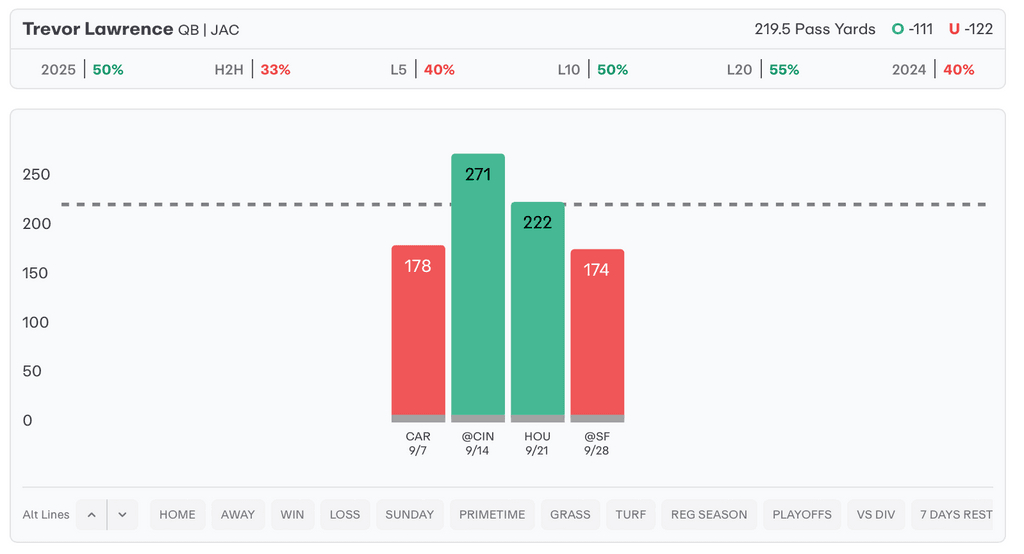The height and width of the screenshot is (554, 1024).
Task: Enable the LOSS filter chip
Action: [345, 515]
